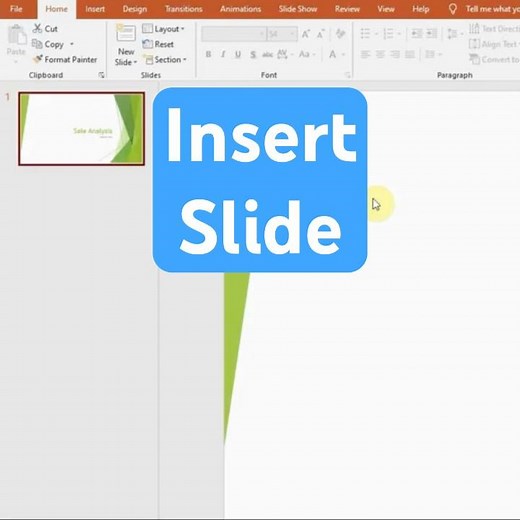This screenshot has height=520, width=520.
Task: Align text left in Paragraph group
Action: [x=366, y=54]
